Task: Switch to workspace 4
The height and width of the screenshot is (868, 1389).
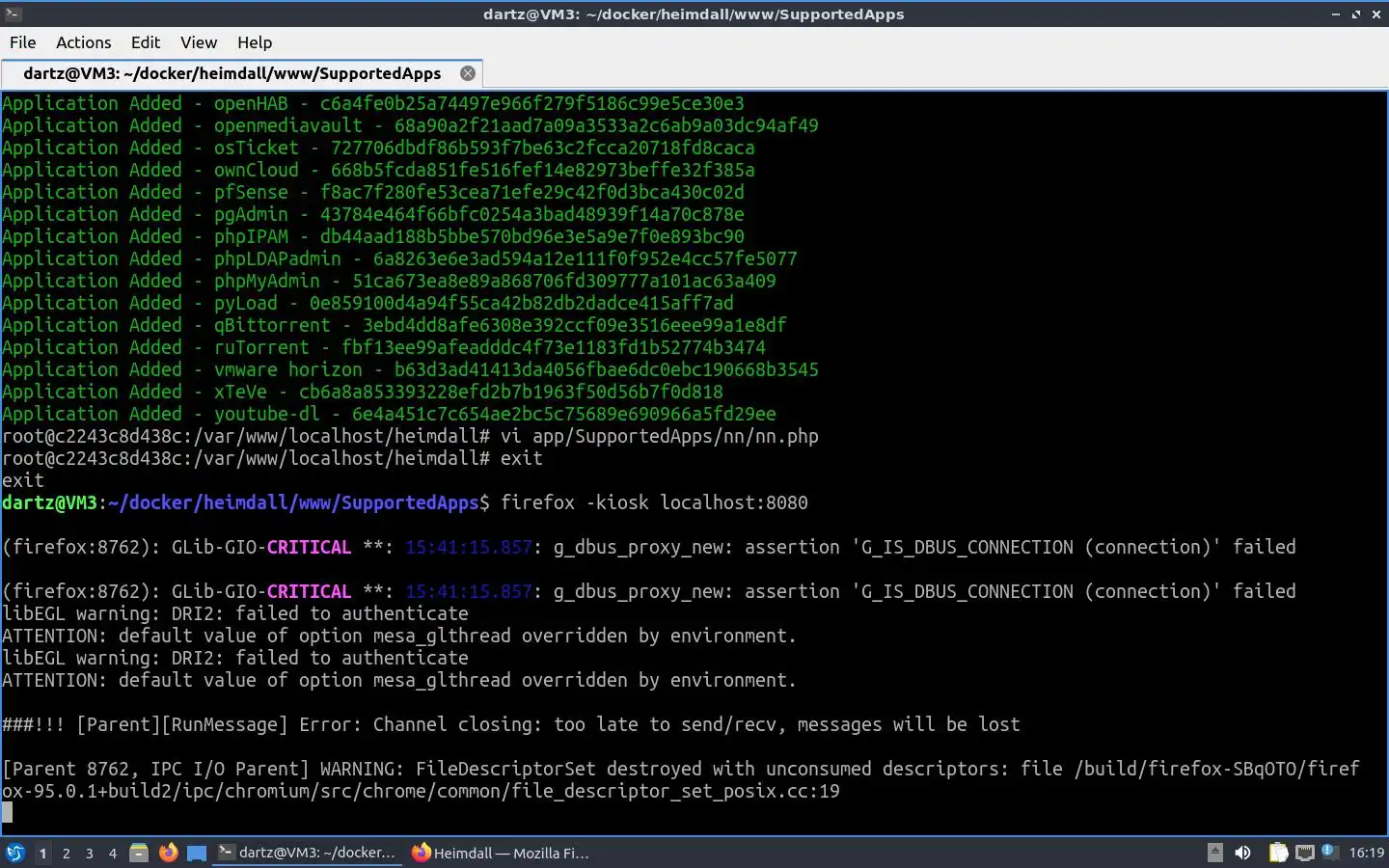Action: point(113,854)
